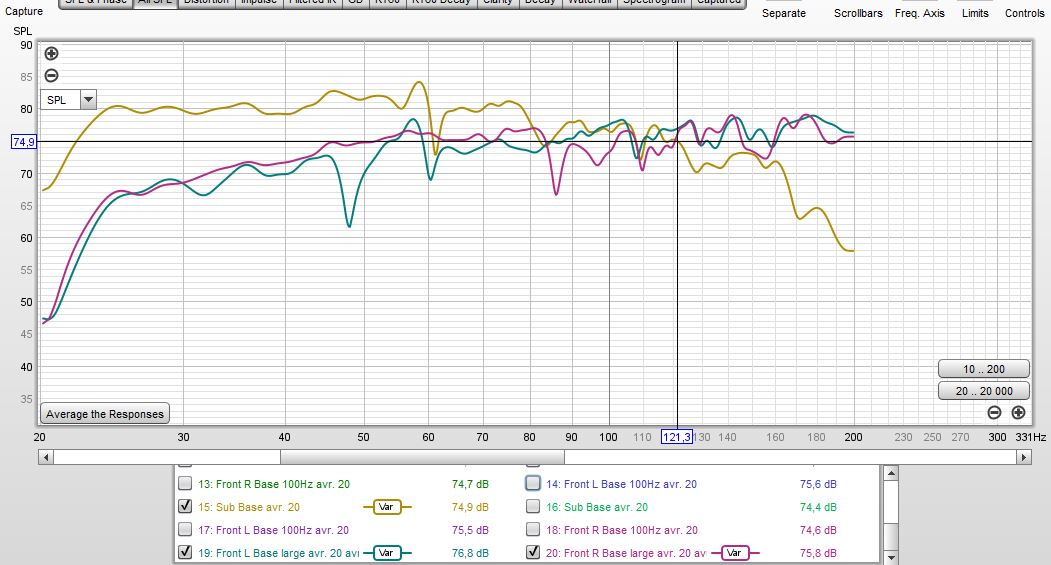Enable trace 17: Front L Base 100Hz
The image size is (1051, 565).
[x=185, y=529]
